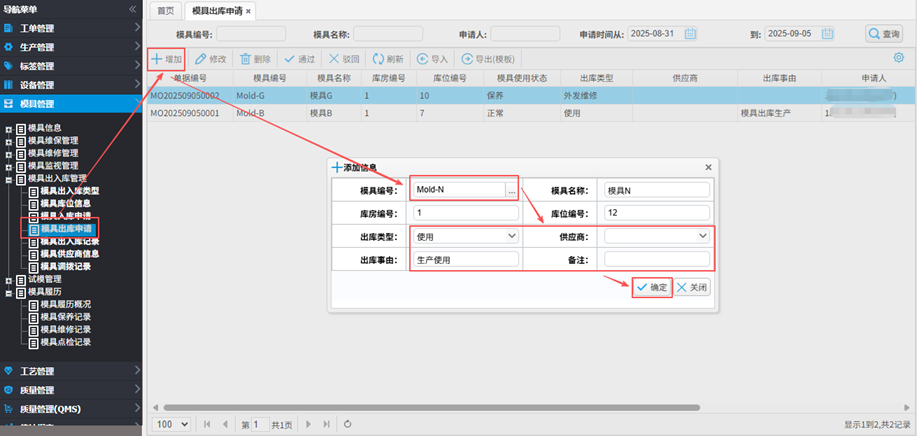917x436 pixels.
Task: Click the 删除 (delete) trash button
Action: point(255,59)
